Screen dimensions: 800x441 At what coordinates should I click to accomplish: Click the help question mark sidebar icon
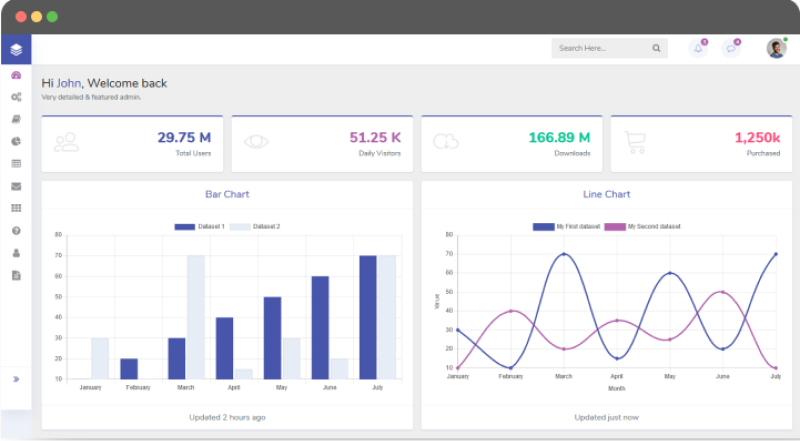coord(16,230)
